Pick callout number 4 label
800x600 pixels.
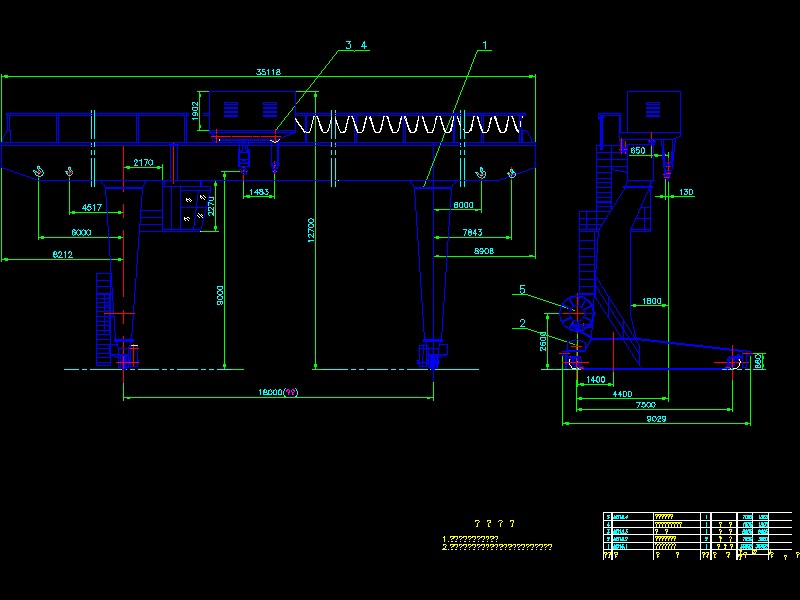(x=364, y=45)
